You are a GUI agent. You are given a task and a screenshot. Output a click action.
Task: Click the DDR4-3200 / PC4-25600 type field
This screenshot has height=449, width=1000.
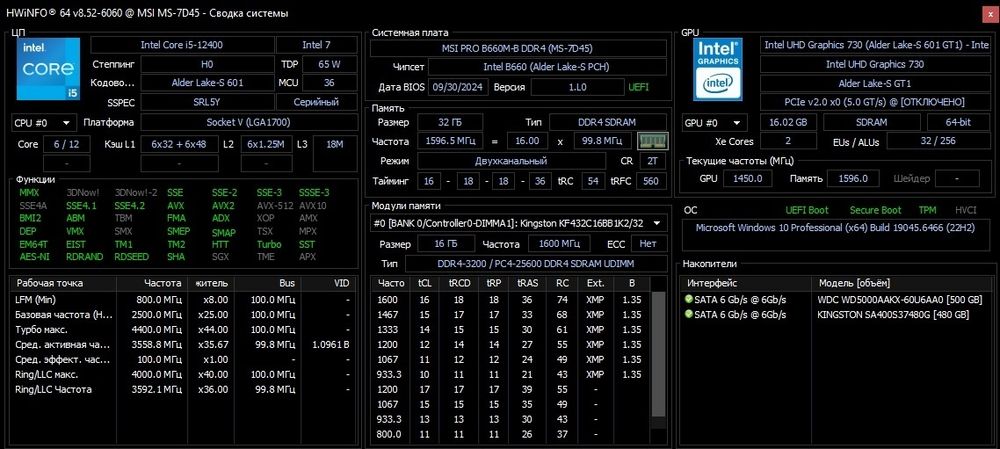(x=536, y=263)
